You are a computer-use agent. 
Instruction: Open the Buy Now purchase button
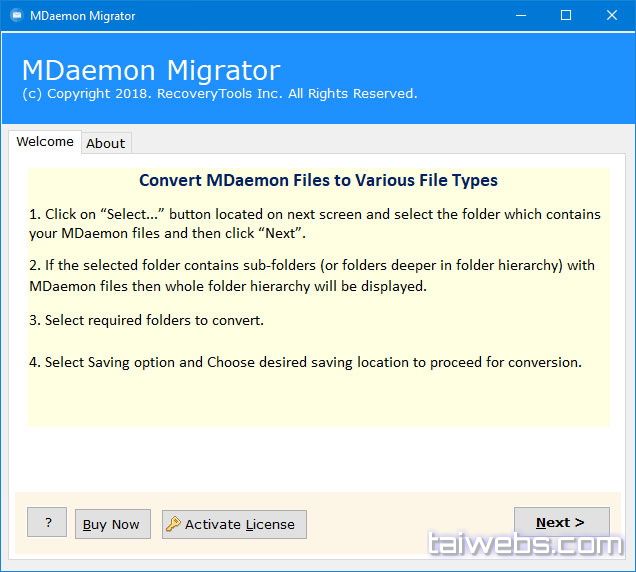(111, 524)
